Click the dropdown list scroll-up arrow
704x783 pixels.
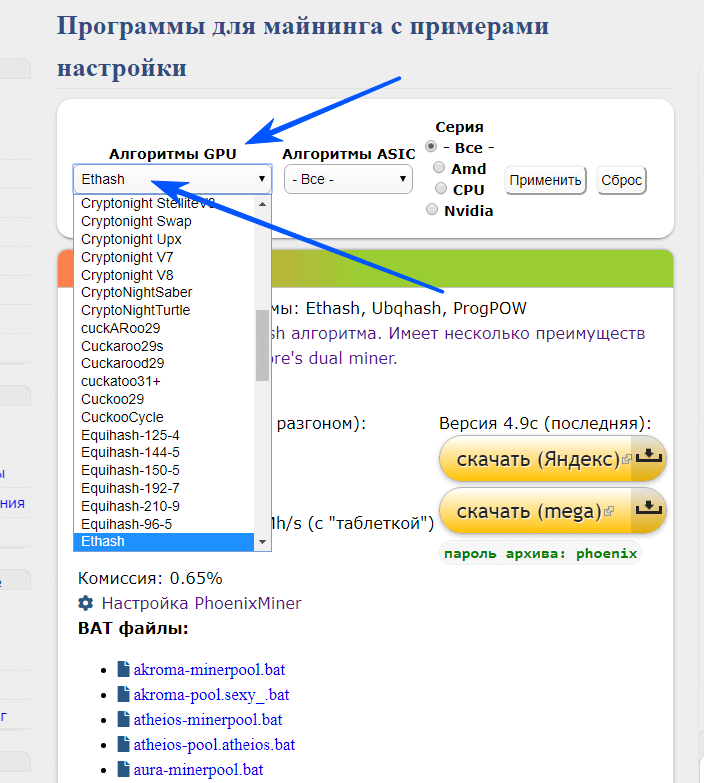click(x=262, y=204)
